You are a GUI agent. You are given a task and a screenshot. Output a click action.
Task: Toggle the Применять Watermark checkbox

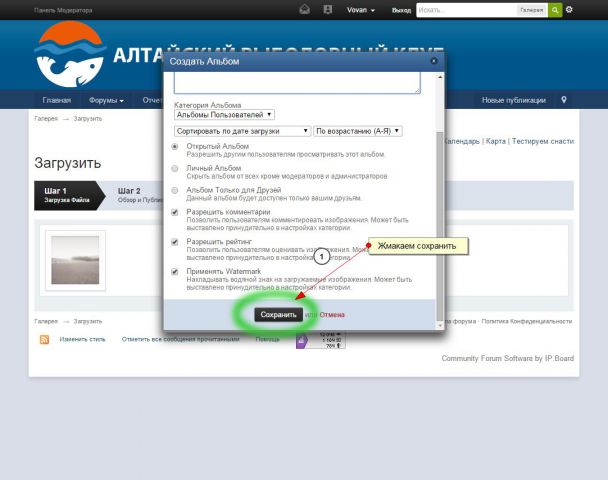tap(176, 271)
